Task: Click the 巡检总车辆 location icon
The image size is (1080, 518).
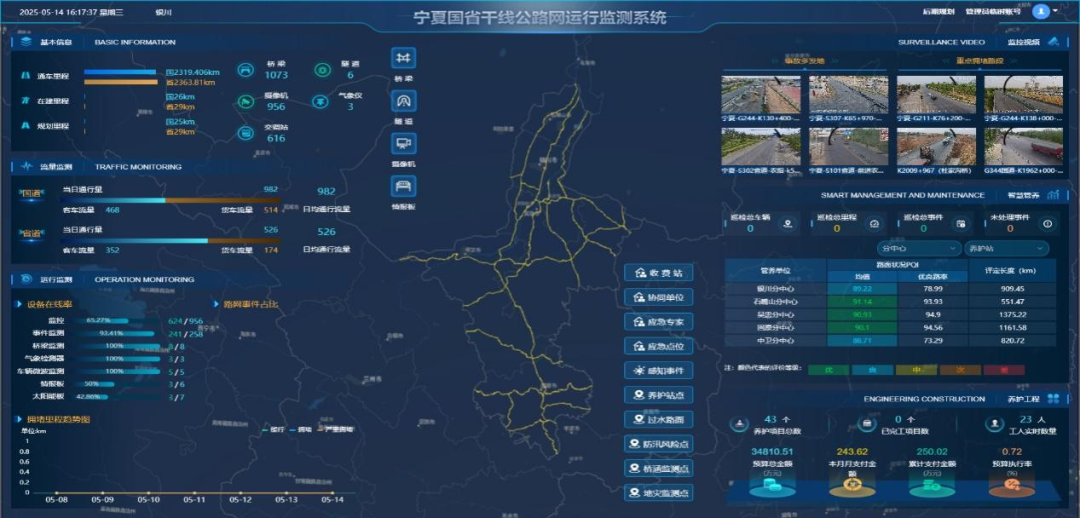Action: pyautogui.click(x=788, y=224)
